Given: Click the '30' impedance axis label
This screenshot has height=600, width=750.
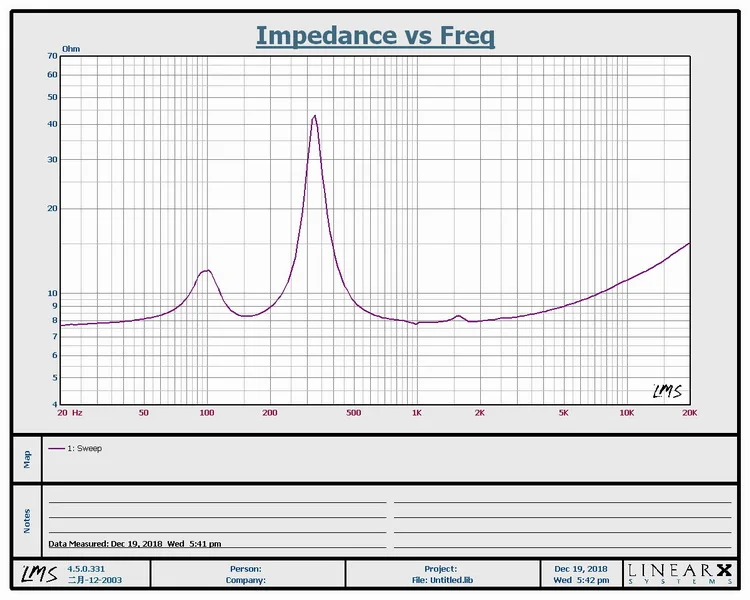Looking at the screenshot, I should [52, 159].
